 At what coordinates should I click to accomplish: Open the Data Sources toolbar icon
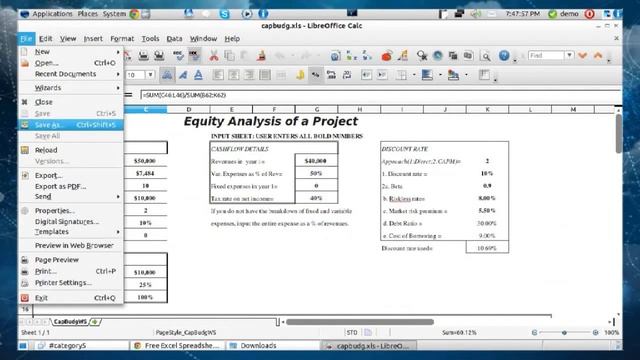(x=469, y=56)
